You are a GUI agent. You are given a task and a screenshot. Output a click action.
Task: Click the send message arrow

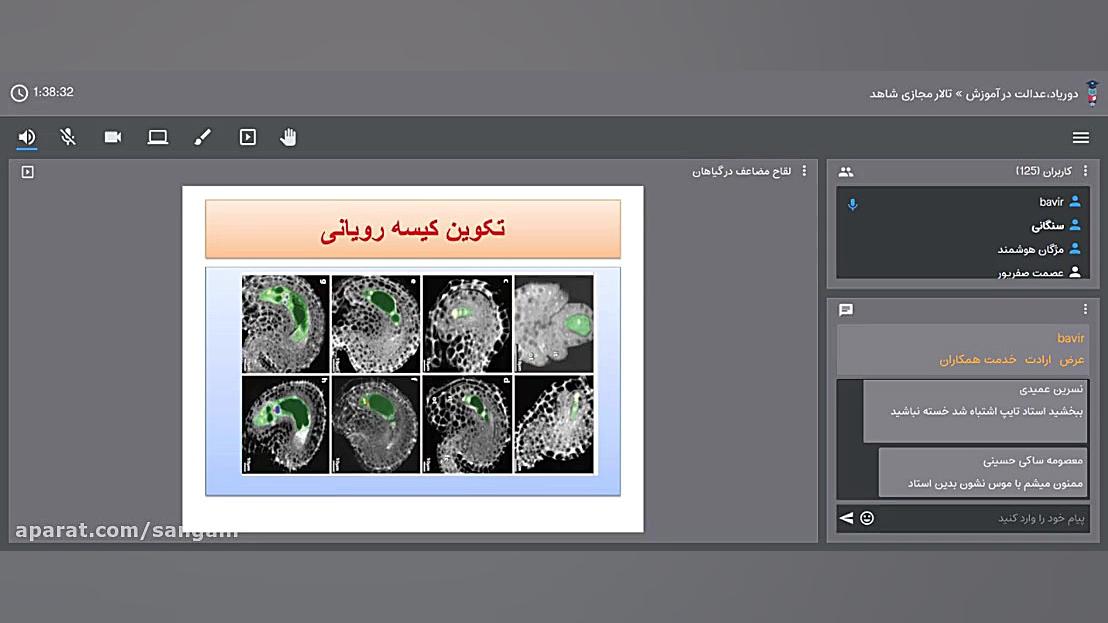pos(847,518)
